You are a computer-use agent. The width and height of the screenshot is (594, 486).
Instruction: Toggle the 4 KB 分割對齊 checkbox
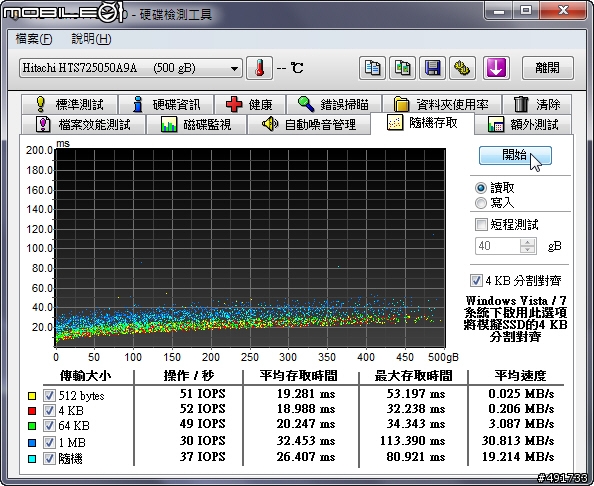pyautogui.click(x=476, y=280)
